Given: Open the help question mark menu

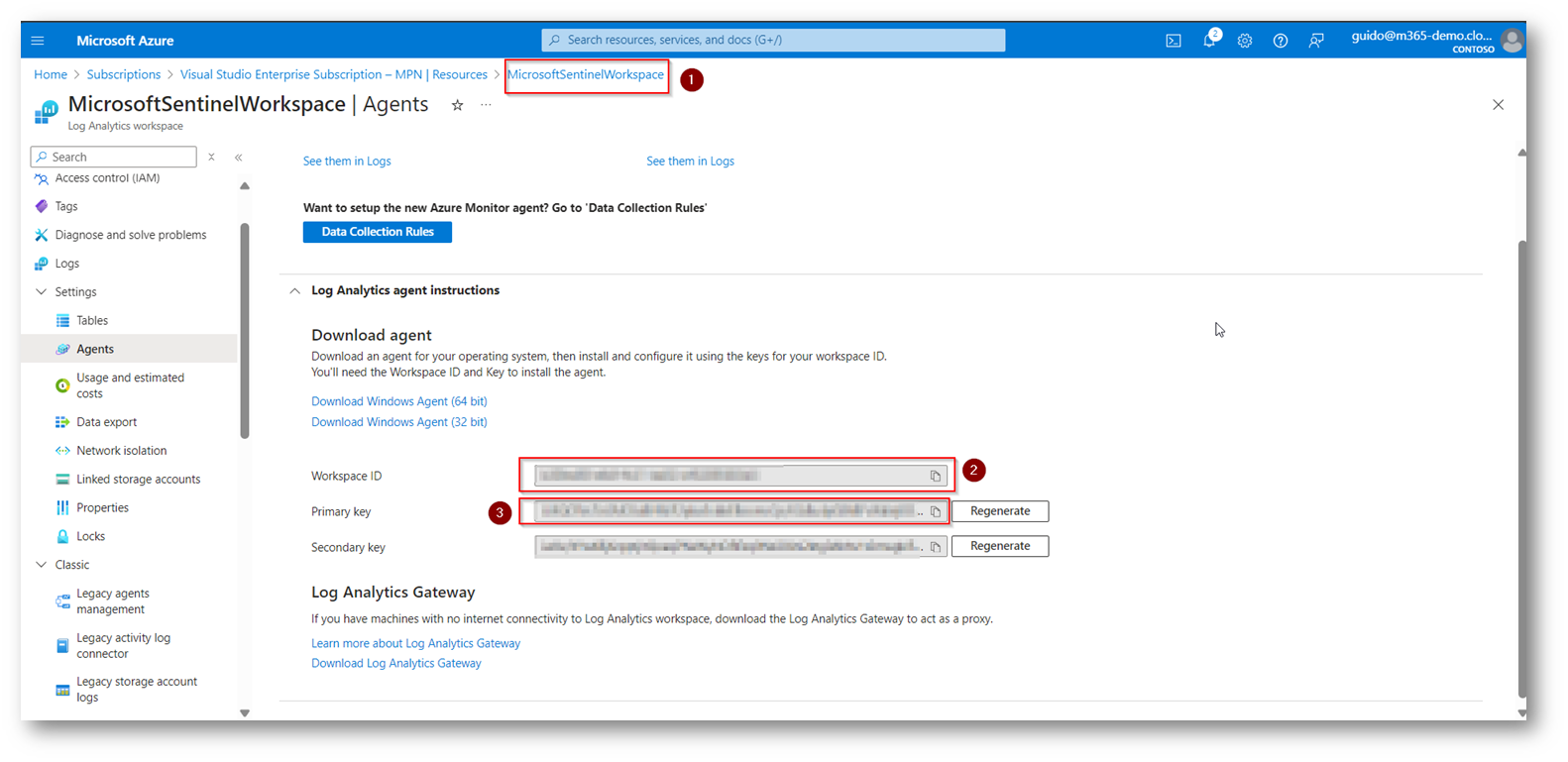Looking at the screenshot, I should [1281, 41].
